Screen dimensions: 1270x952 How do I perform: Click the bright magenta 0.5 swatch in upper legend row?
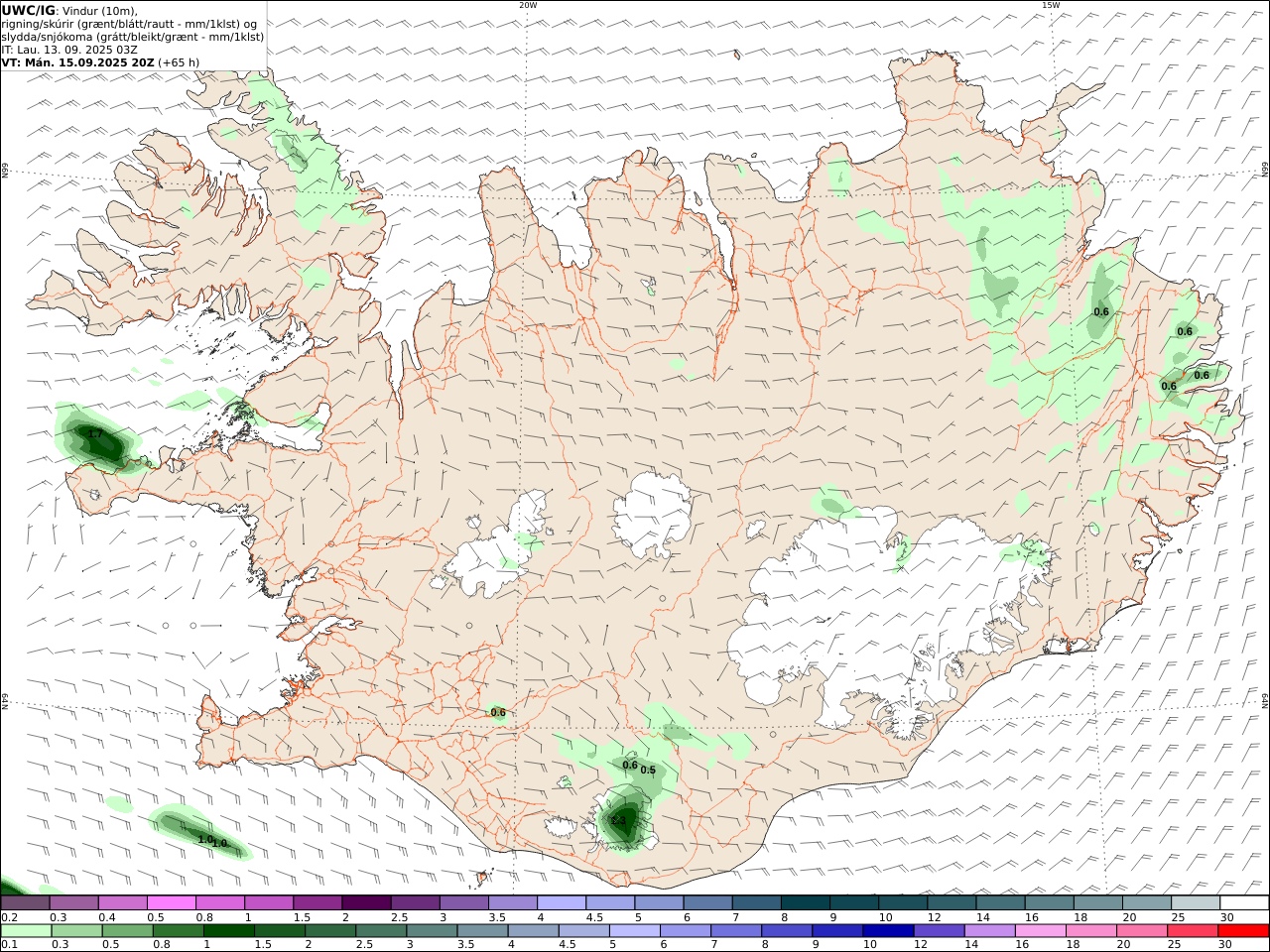point(172,903)
